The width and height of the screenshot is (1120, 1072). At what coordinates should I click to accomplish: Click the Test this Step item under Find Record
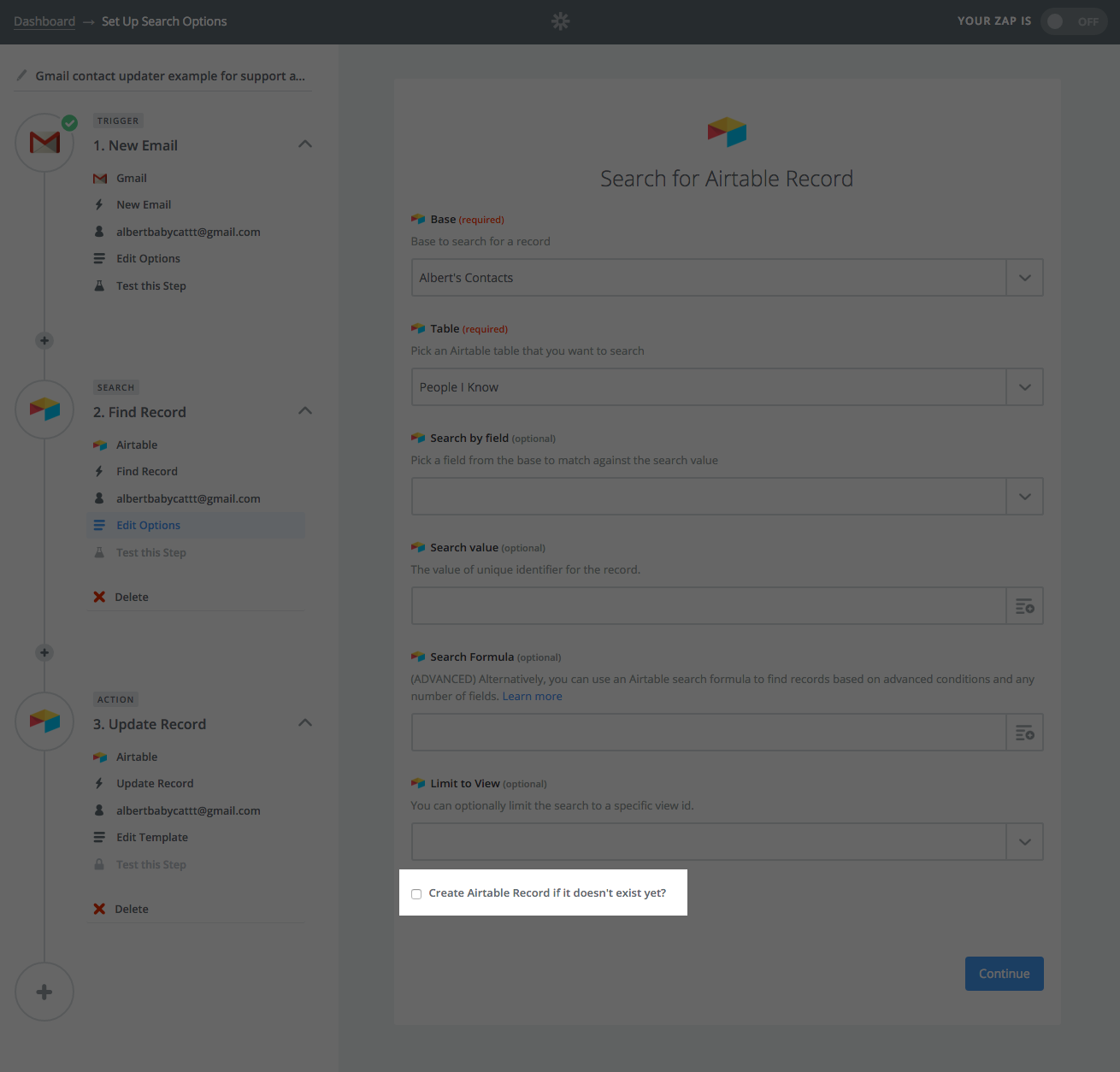tap(151, 553)
